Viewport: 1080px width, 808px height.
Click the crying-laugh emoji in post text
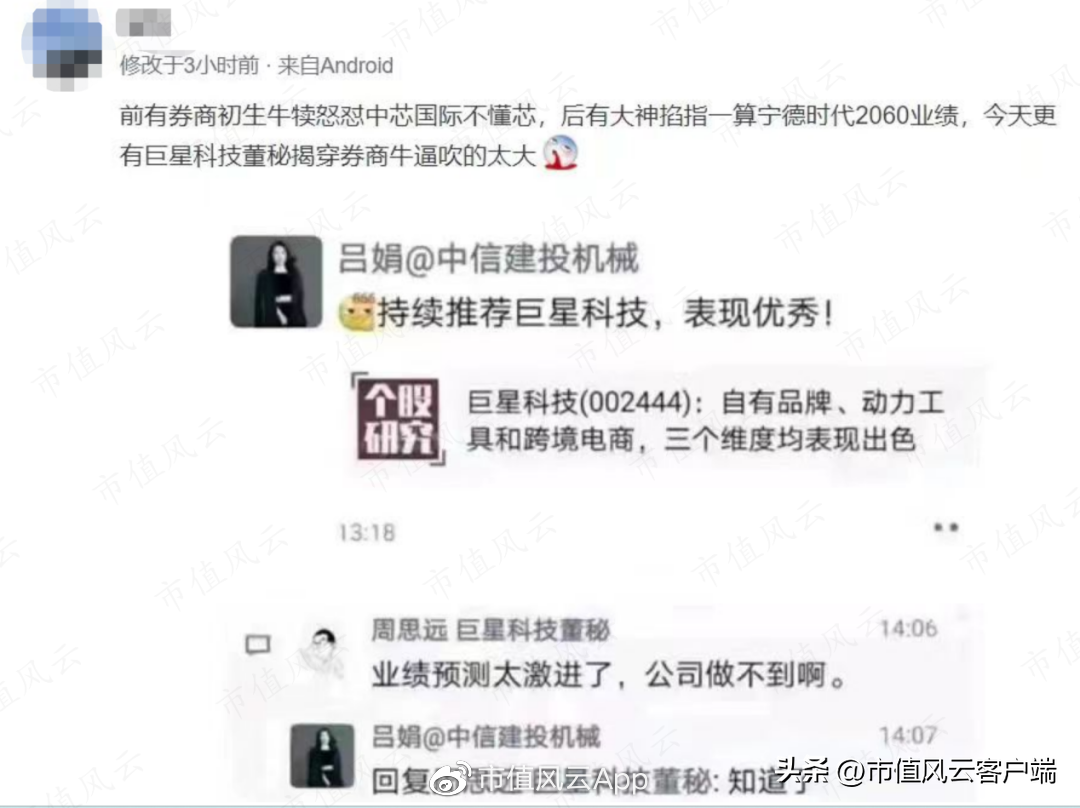(x=560, y=153)
